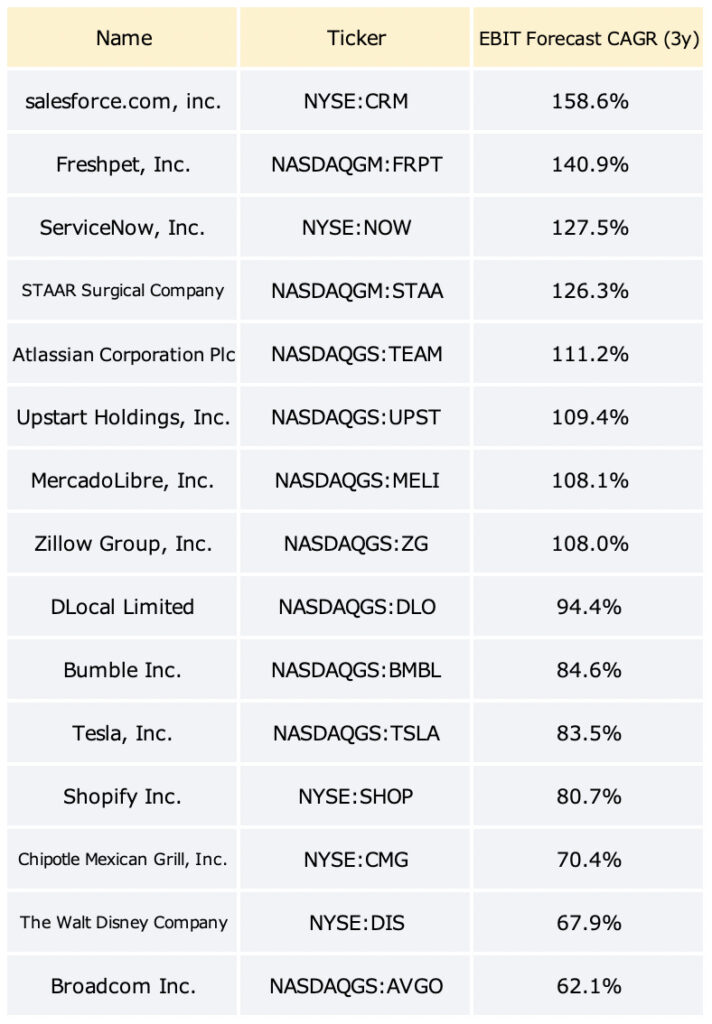Viewport: 712px width, 1024px height.
Task: Click the Bumble Inc. name cell
Action: point(122,670)
